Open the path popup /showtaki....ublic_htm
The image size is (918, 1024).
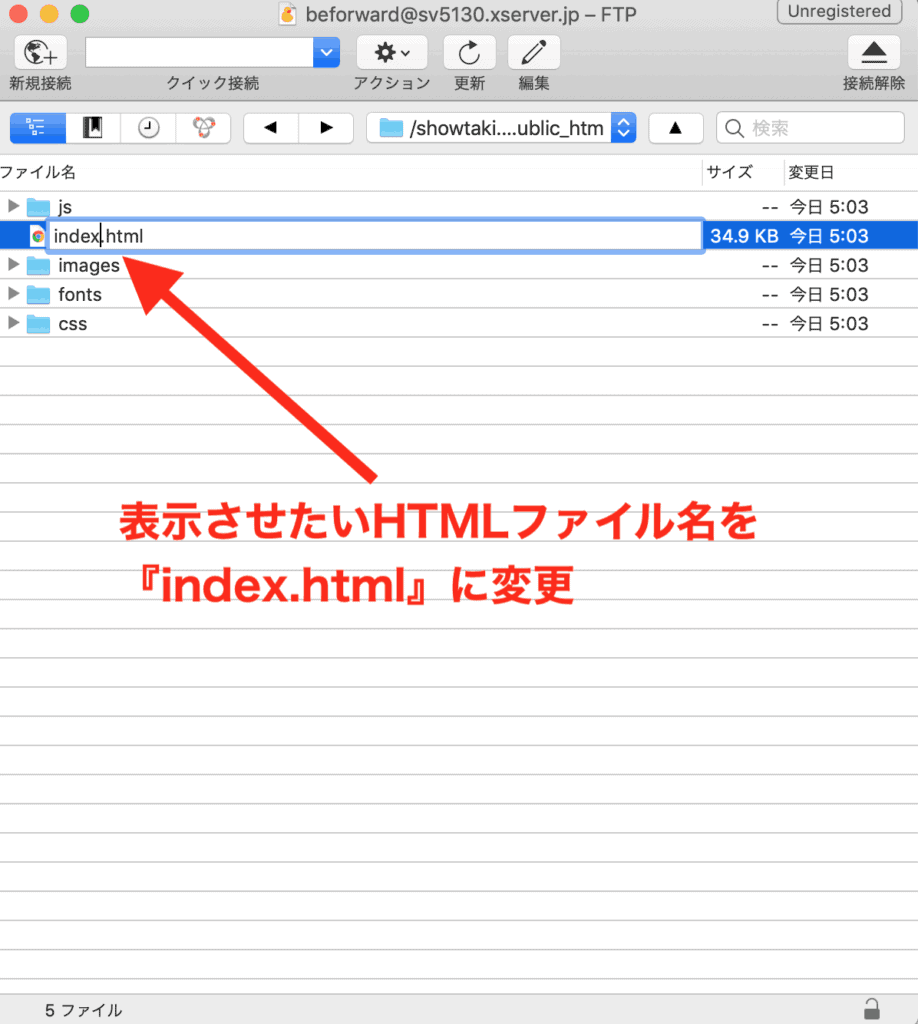coord(501,127)
